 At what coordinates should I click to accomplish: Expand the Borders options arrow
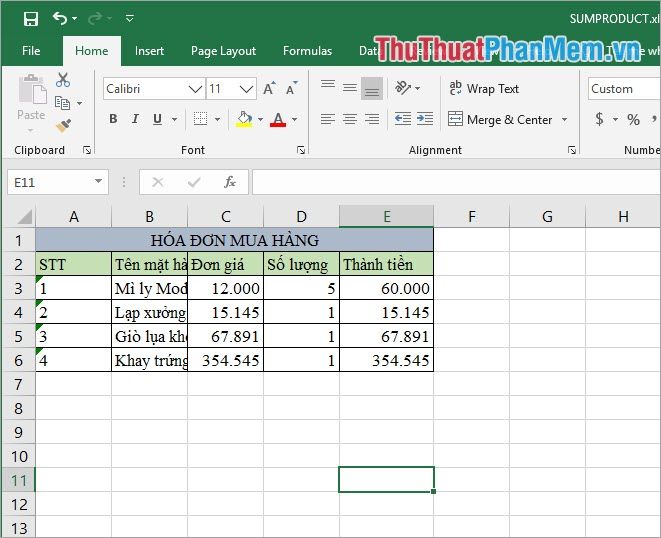pos(217,120)
